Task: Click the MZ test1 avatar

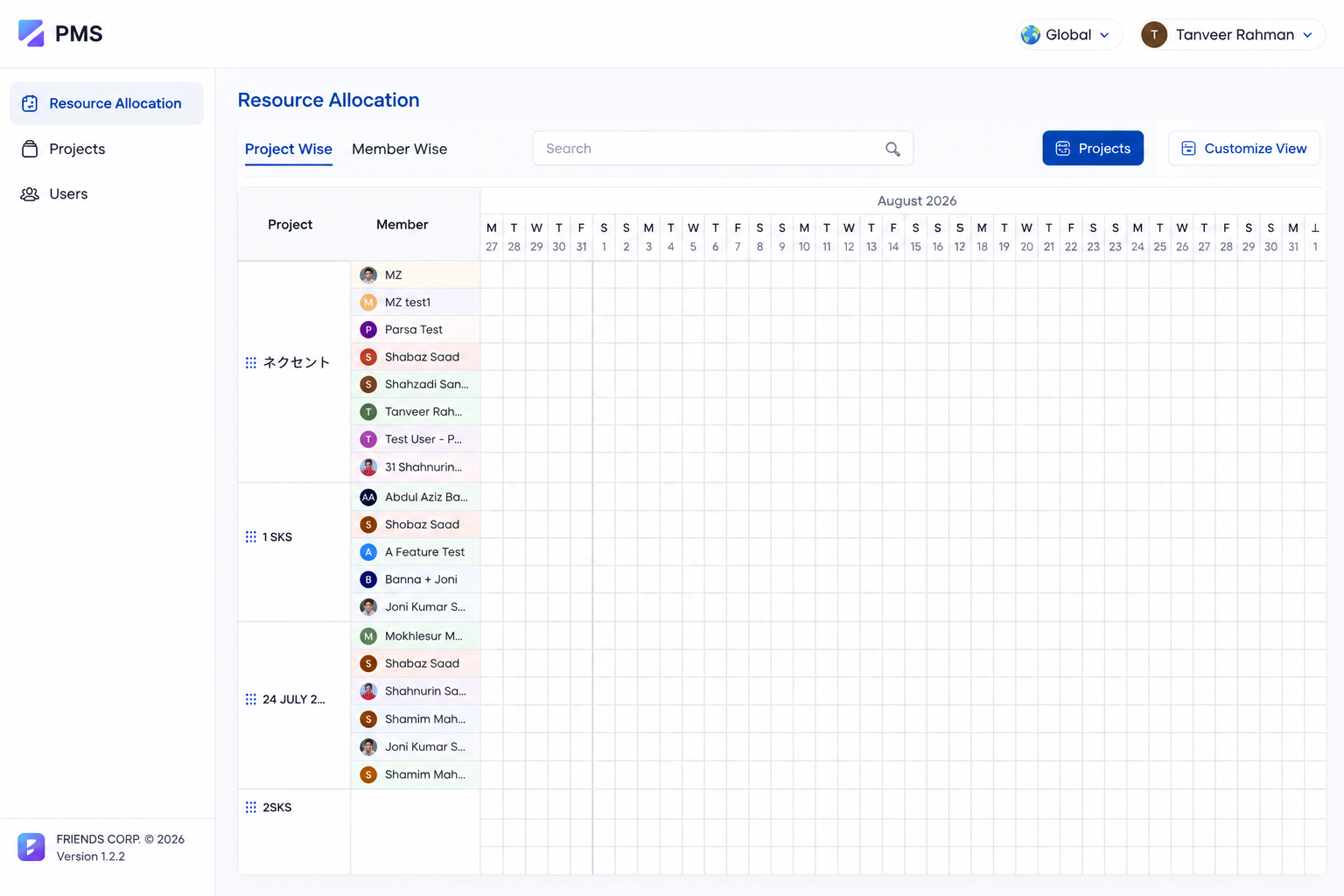Action: pos(368,302)
